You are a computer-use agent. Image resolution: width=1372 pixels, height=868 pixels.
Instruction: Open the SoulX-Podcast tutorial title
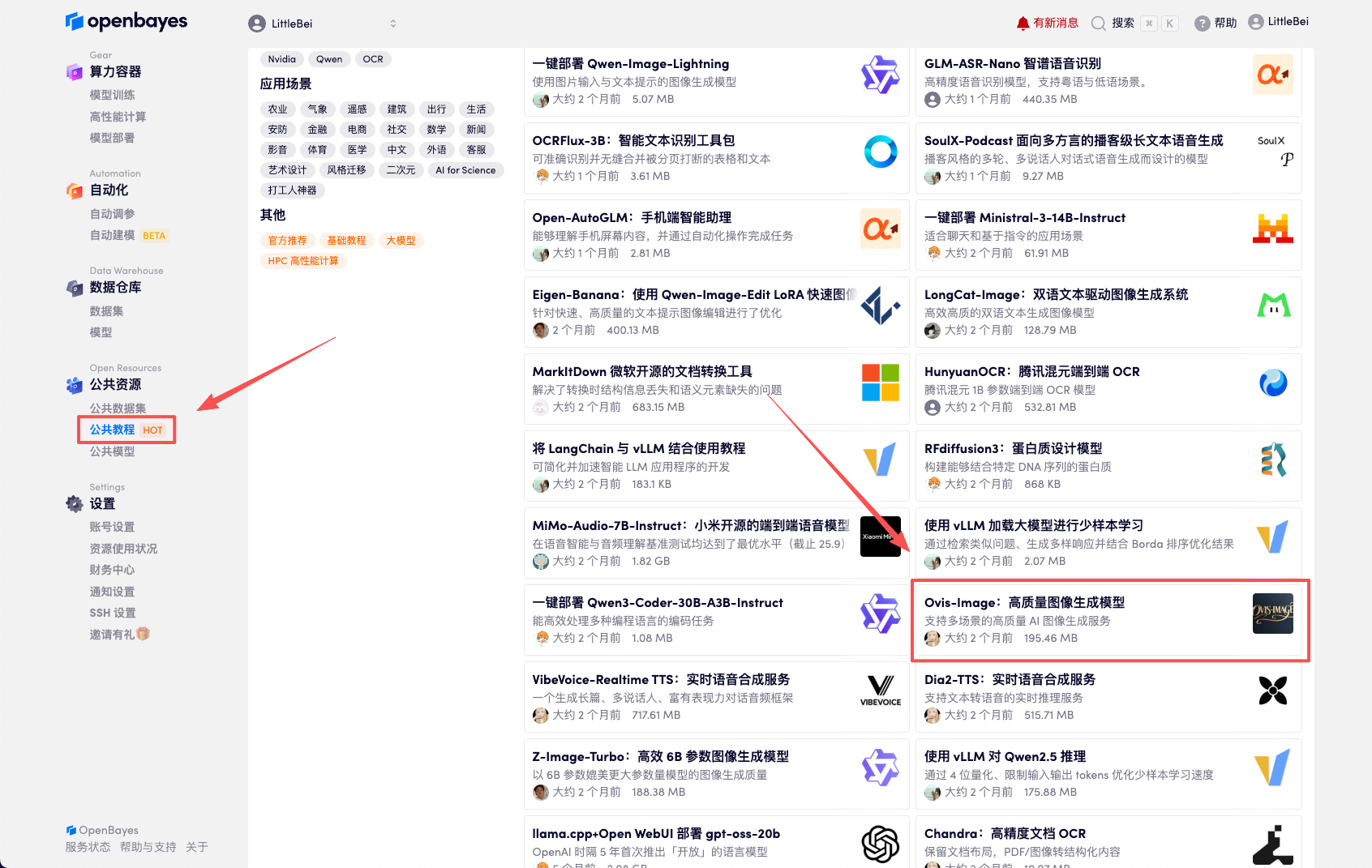click(1074, 141)
